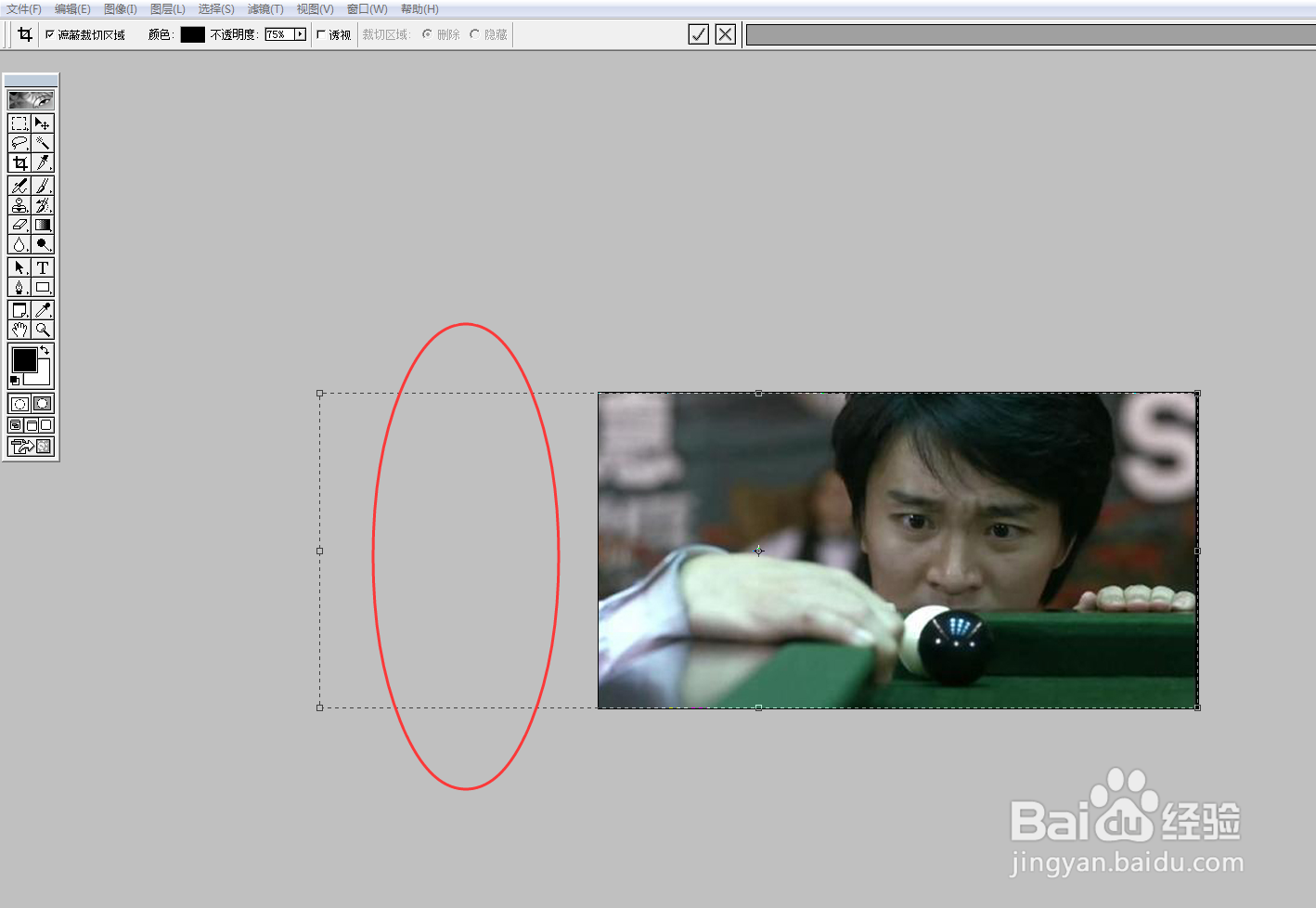Select the Type tool
The width and height of the screenshot is (1316, 908).
tap(43, 267)
